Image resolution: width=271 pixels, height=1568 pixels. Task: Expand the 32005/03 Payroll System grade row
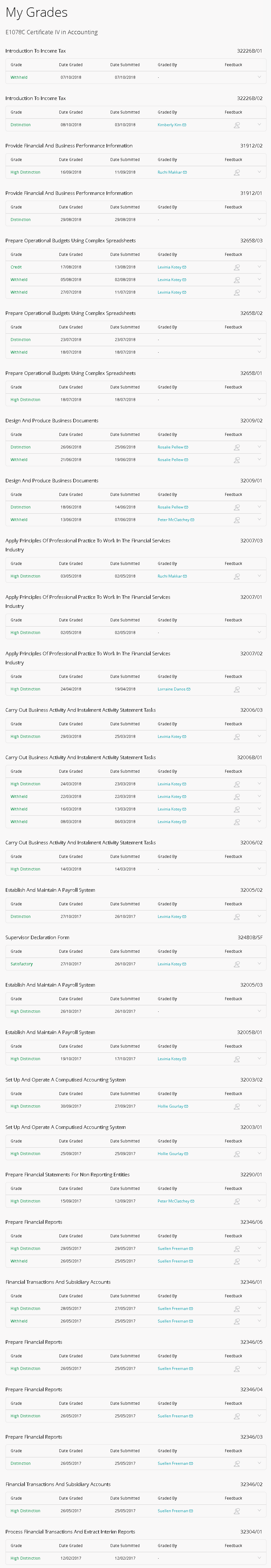point(259,1012)
